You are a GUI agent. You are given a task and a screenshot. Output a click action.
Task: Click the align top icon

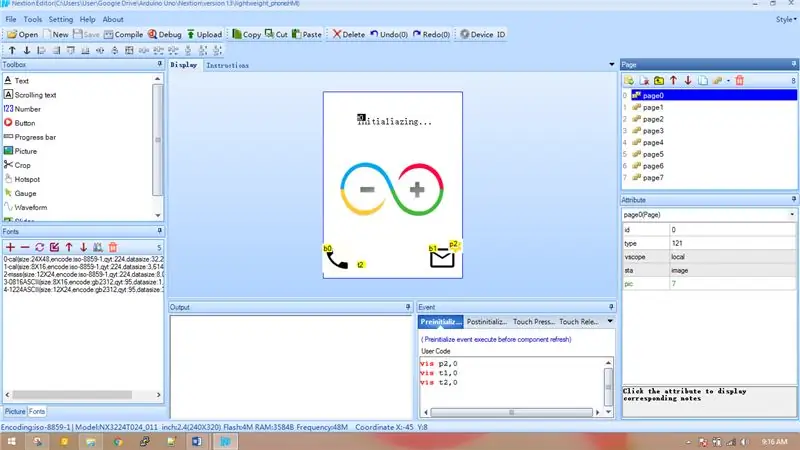click(71, 50)
